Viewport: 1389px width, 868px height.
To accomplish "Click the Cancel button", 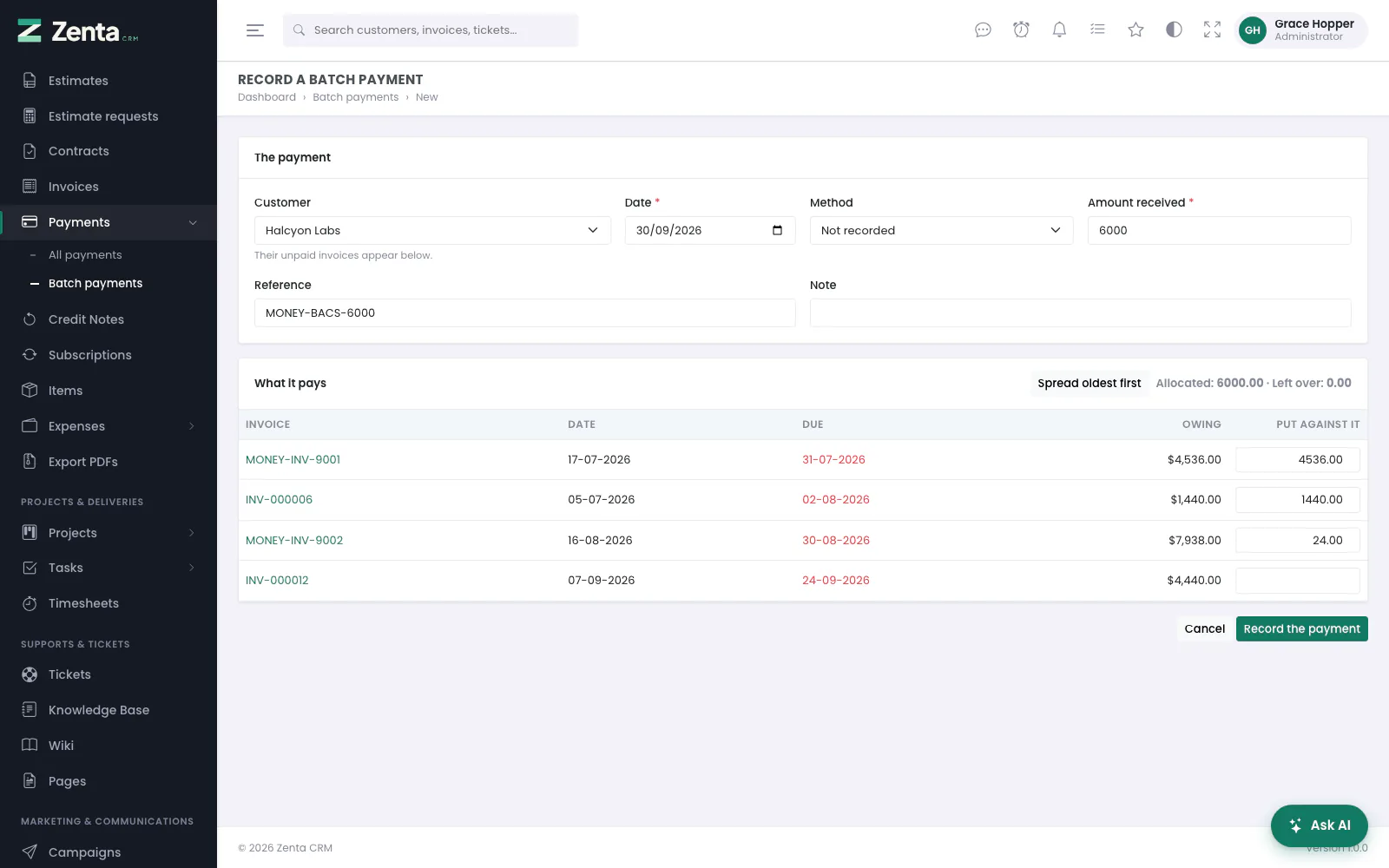I will click(1205, 629).
